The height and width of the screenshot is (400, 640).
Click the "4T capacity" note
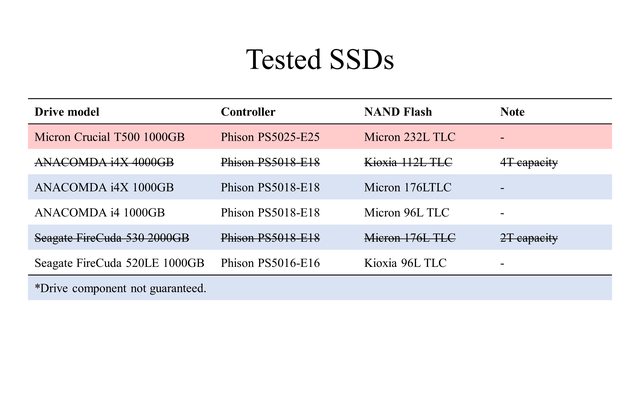click(x=529, y=162)
